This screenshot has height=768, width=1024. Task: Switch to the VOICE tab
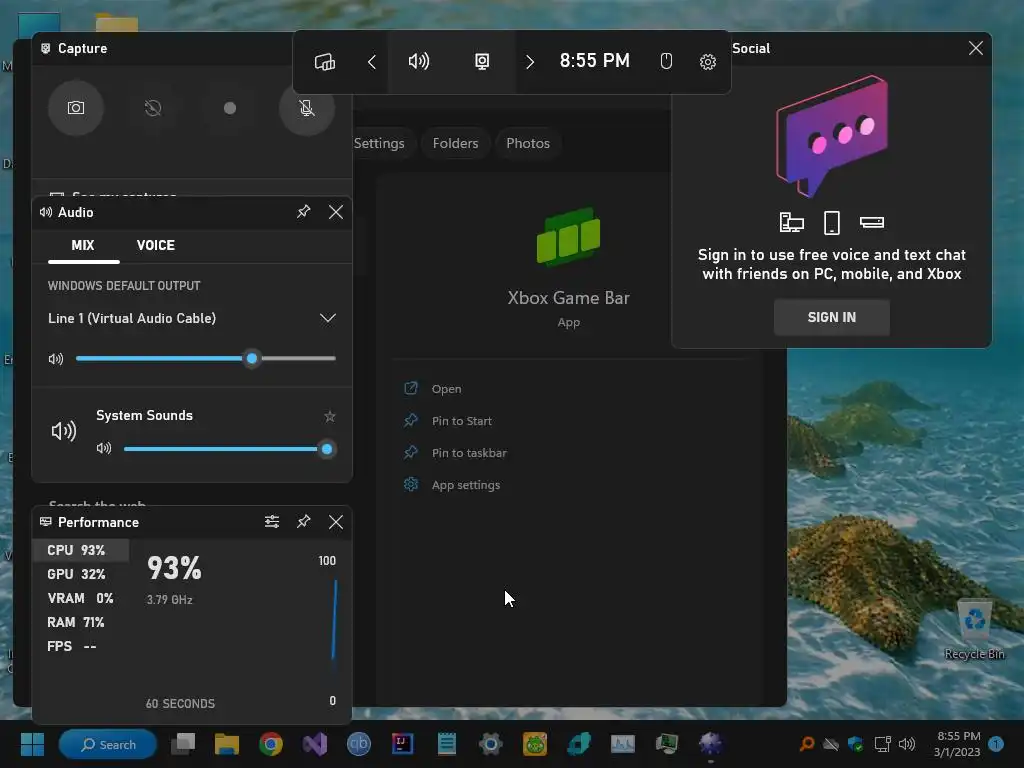coord(155,246)
